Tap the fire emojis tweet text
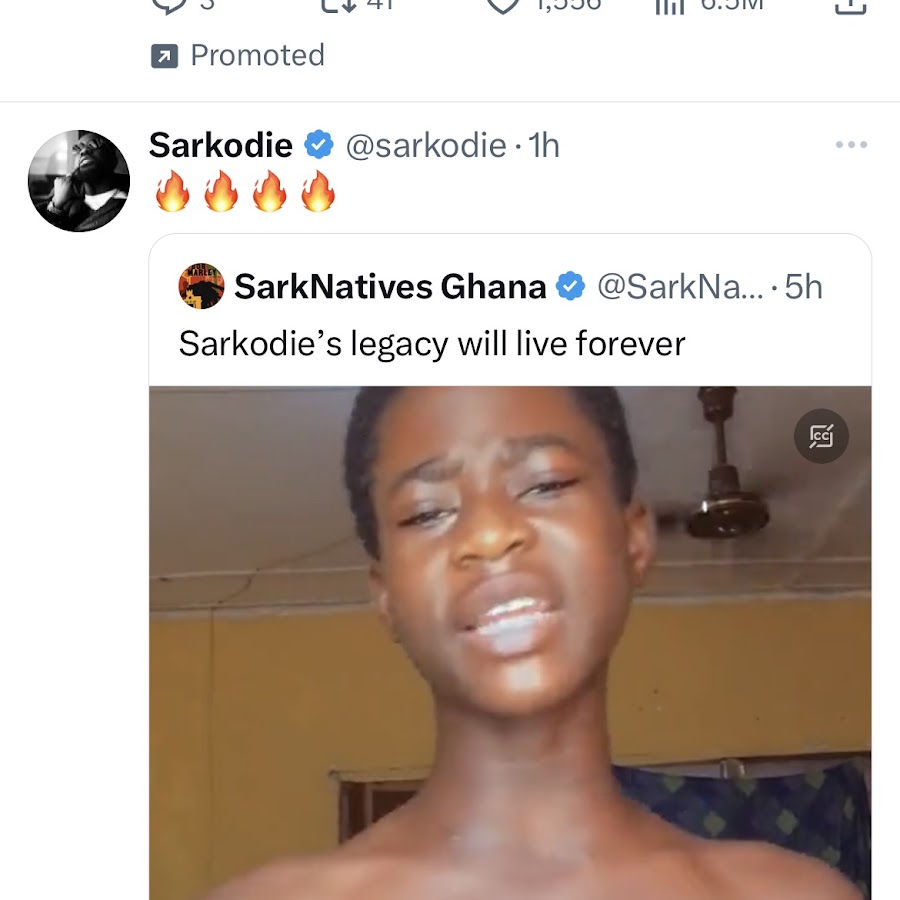 coord(245,192)
